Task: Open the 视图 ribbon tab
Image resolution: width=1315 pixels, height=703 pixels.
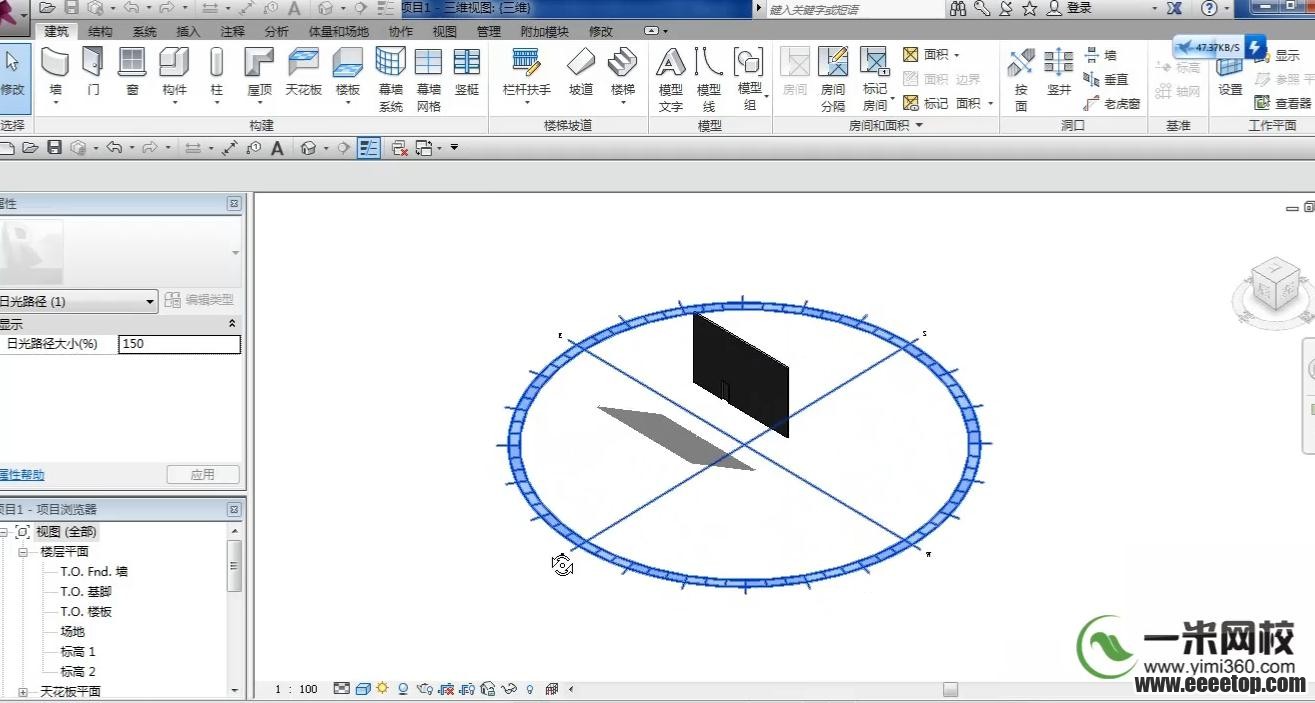Action: click(x=444, y=32)
